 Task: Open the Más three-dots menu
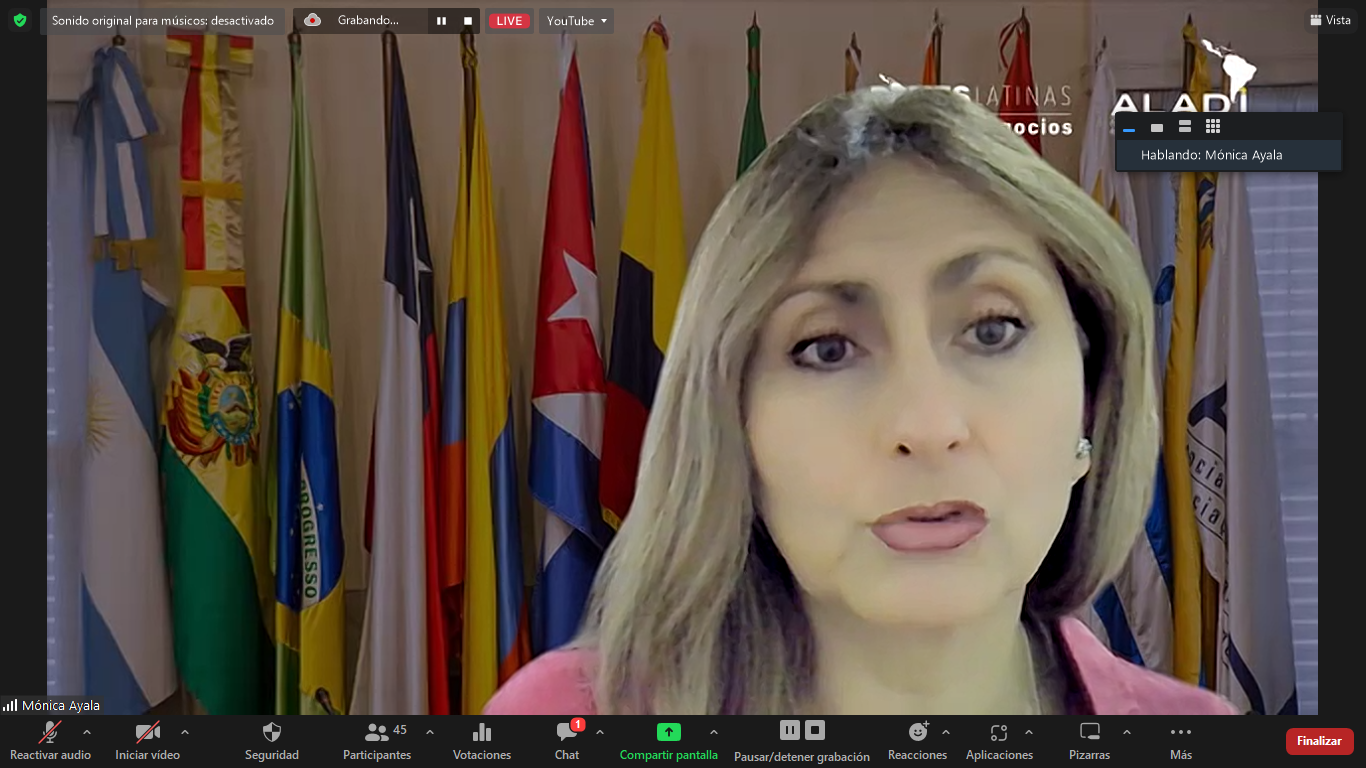pyautogui.click(x=1181, y=742)
